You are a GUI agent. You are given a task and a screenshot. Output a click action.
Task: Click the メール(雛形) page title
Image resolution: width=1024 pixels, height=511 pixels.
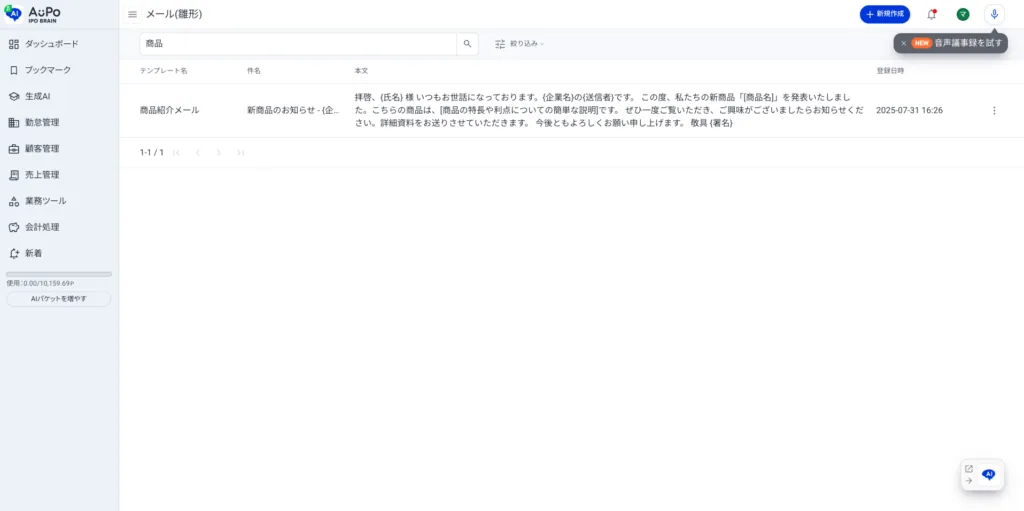click(x=174, y=14)
